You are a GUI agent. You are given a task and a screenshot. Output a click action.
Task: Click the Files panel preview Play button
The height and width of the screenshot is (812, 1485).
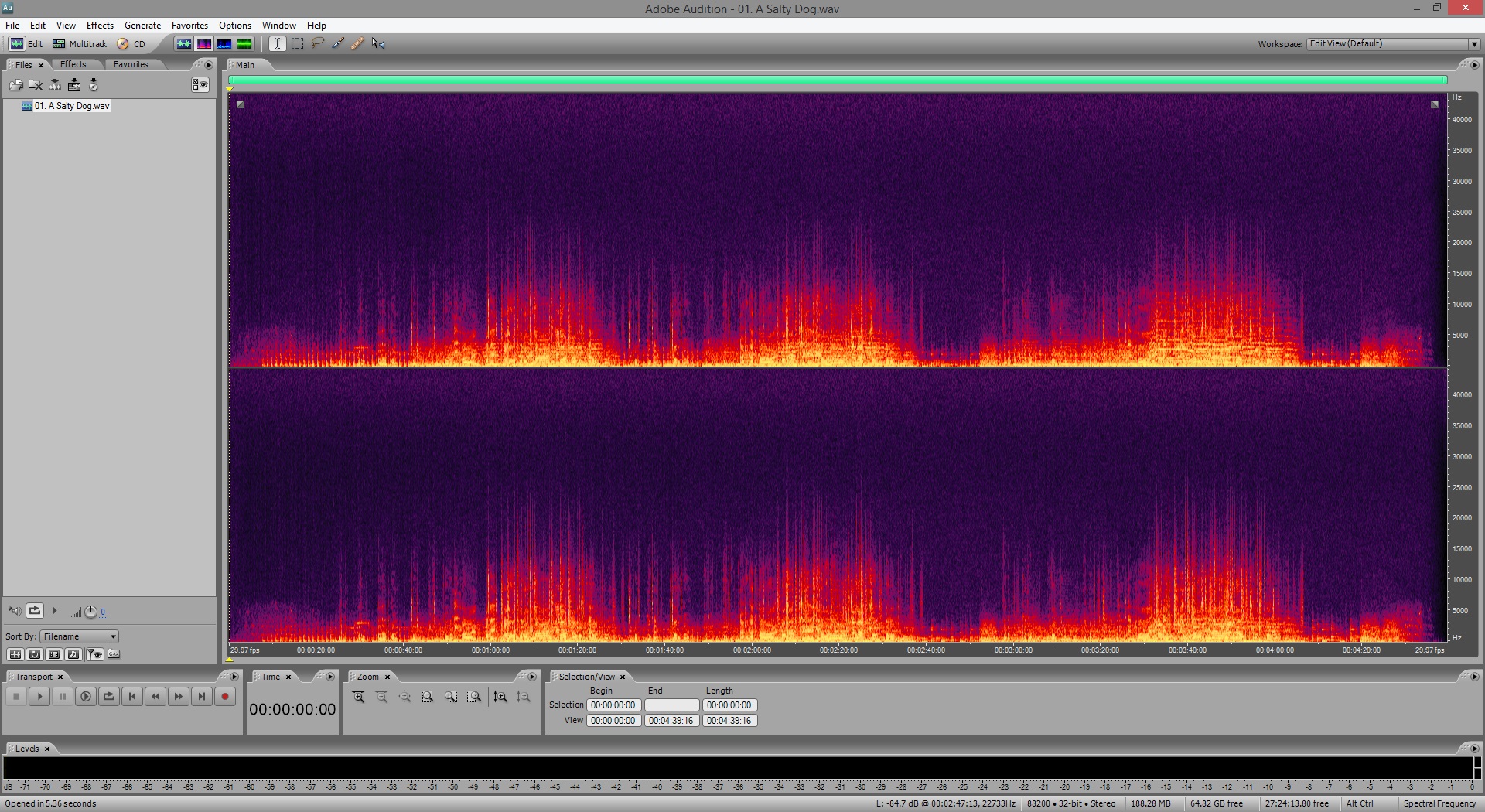(55, 611)
